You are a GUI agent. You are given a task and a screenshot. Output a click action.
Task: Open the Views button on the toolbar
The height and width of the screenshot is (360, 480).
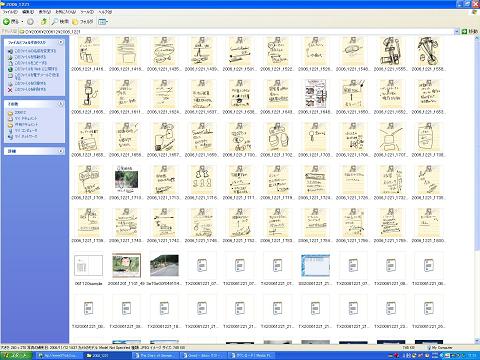click(103, 22)
